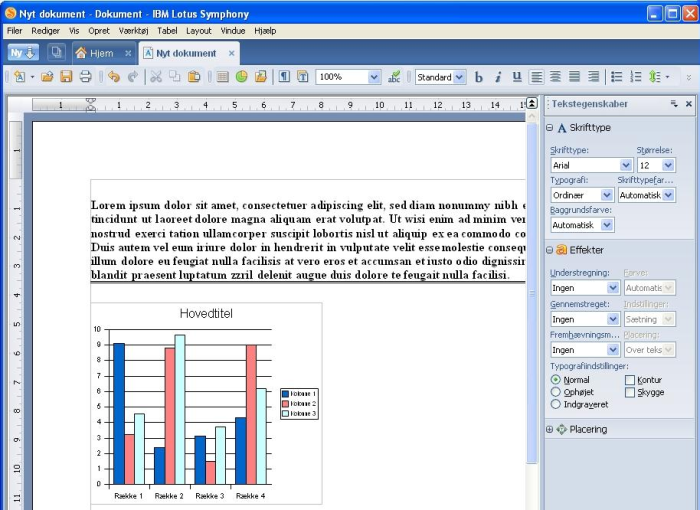
Task: Save the document using the diskette icon
Action: 66,77
